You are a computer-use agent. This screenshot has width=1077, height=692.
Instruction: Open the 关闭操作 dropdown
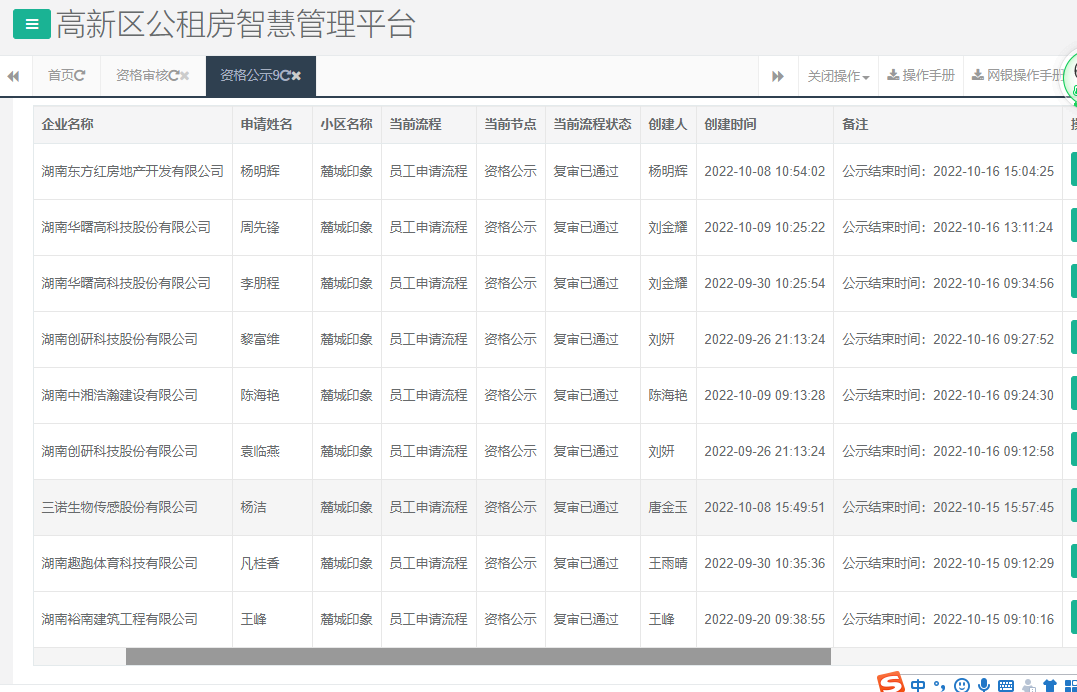[x=837, y=75]
